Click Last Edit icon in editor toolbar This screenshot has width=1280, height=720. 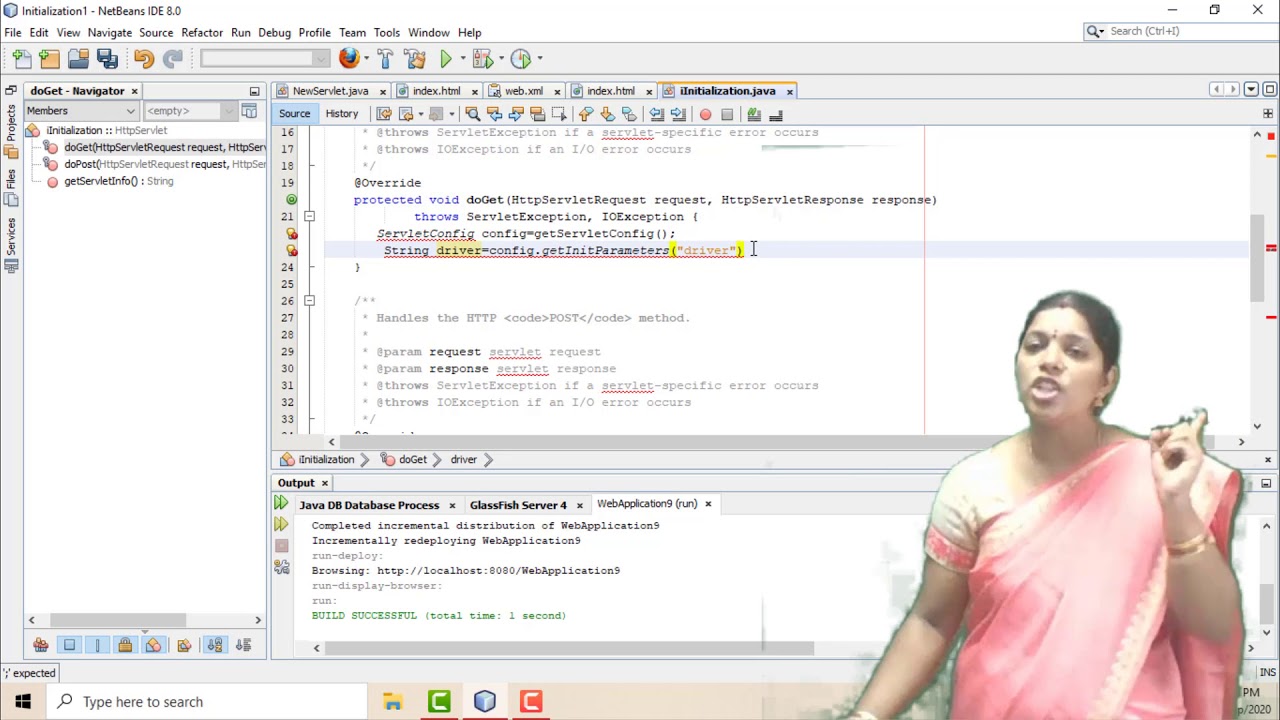point(383,114)
